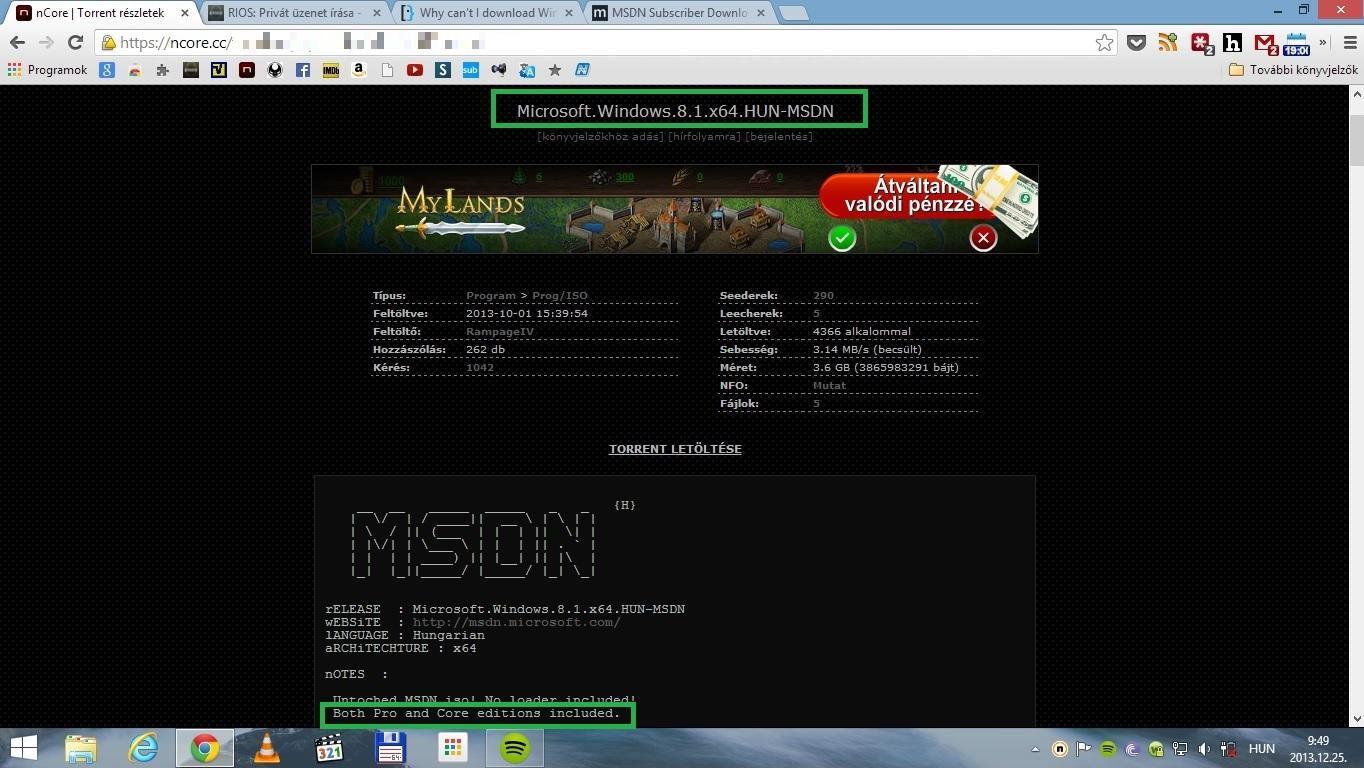This screenshot has height=768, width=1364.
Task: Click the black 'h' extension icon
Action: point(1232,43)
